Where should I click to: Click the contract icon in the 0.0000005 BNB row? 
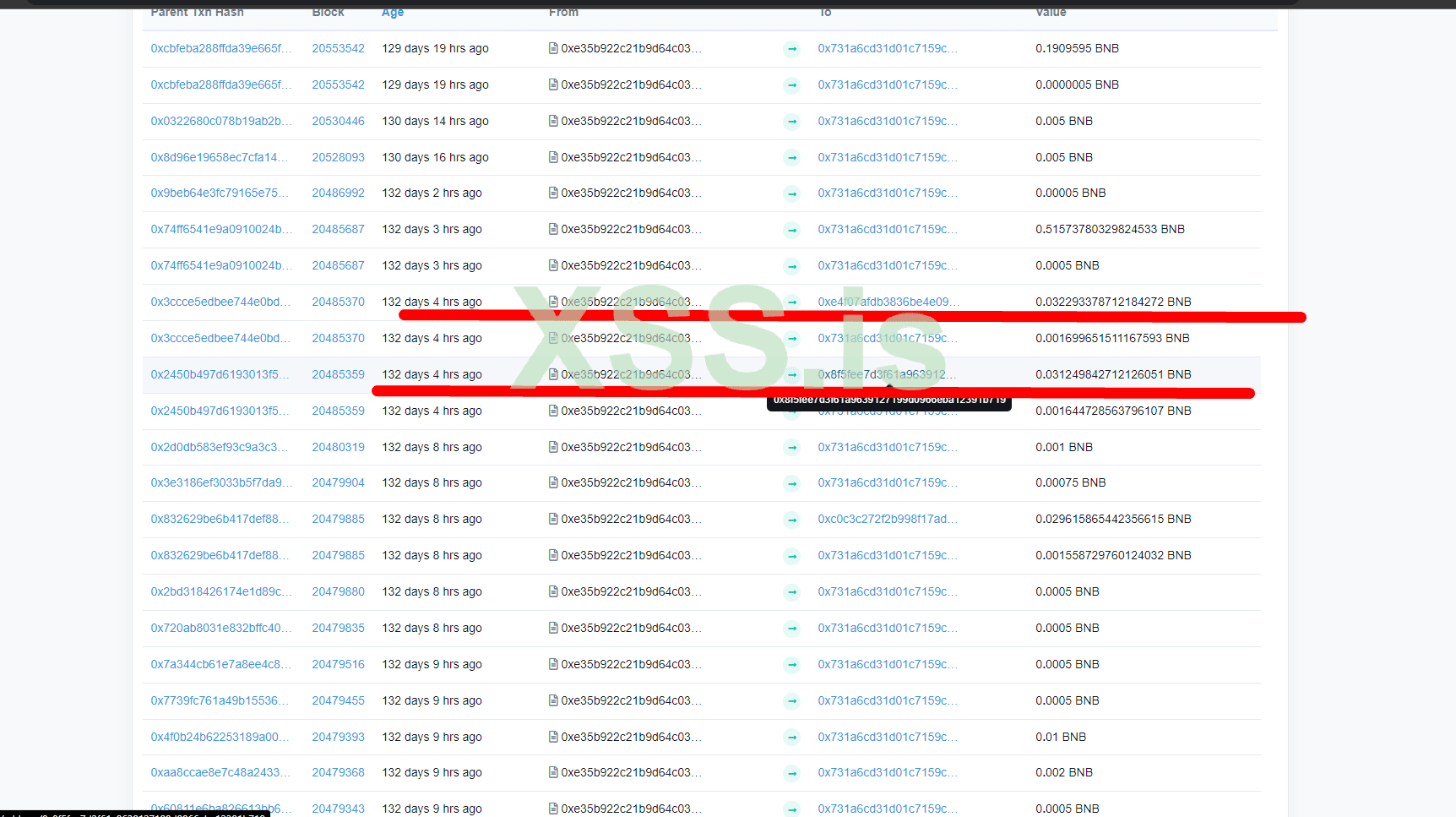pos(553,84)
